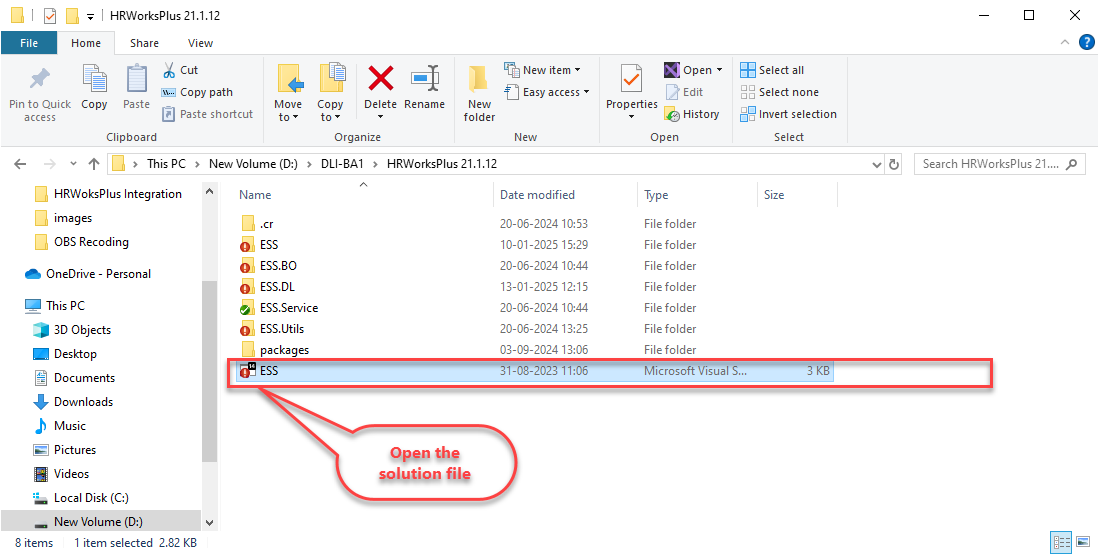
Task: Expand the New item dropdown
Action: pos(552,70)
